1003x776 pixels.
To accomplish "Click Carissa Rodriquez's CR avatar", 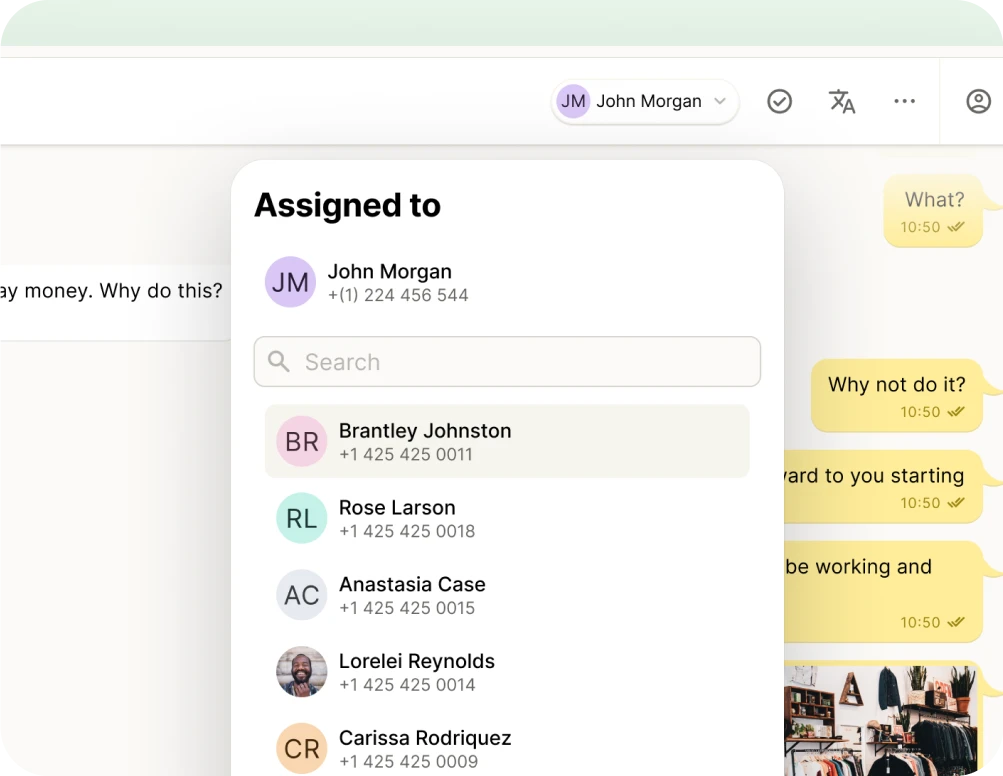I will (x=301, y=748).
